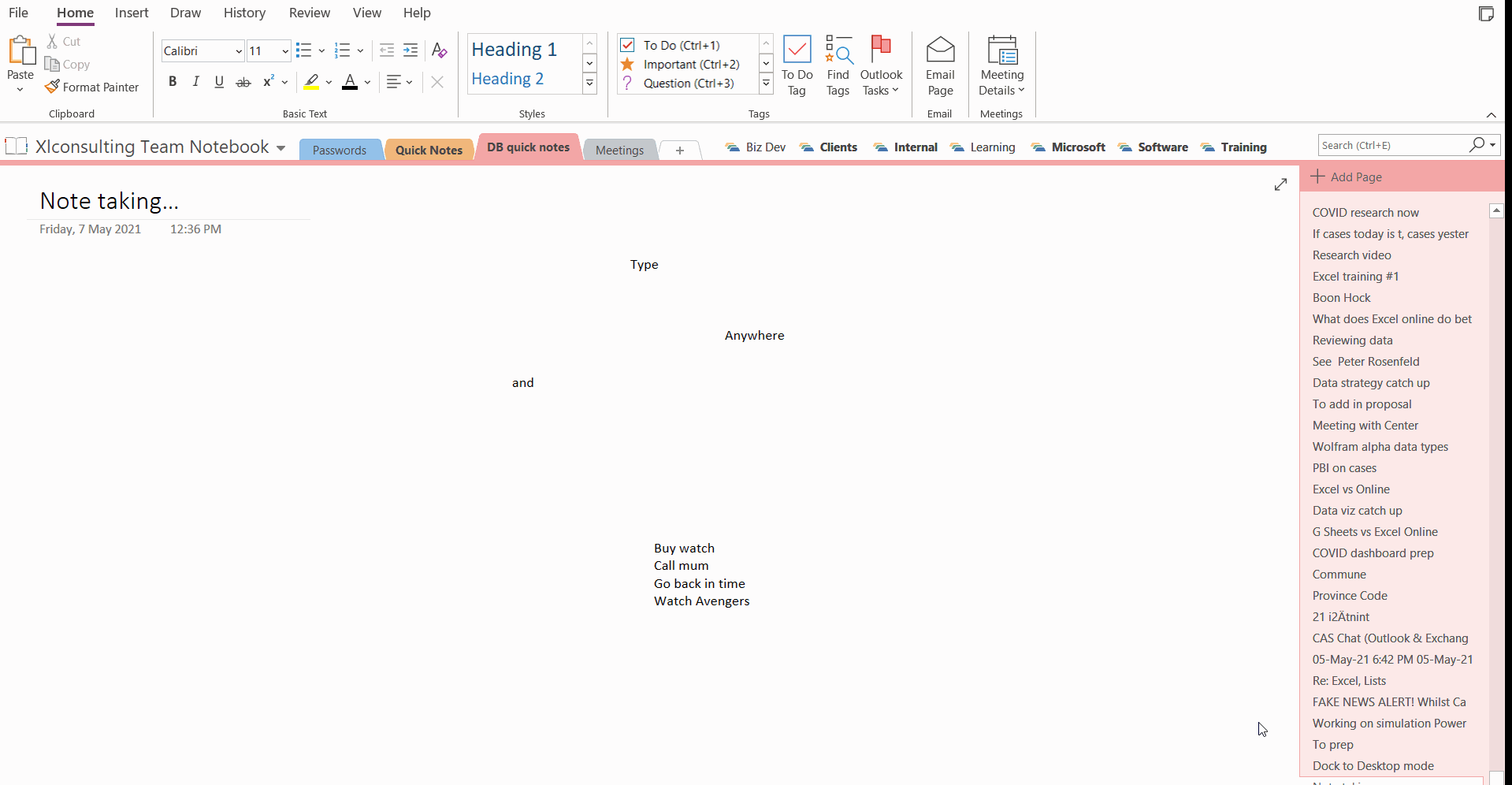Viewport: 1512px width, 785px height.
Task: Apply the yellow text highlight color
Action: point(311,82)
